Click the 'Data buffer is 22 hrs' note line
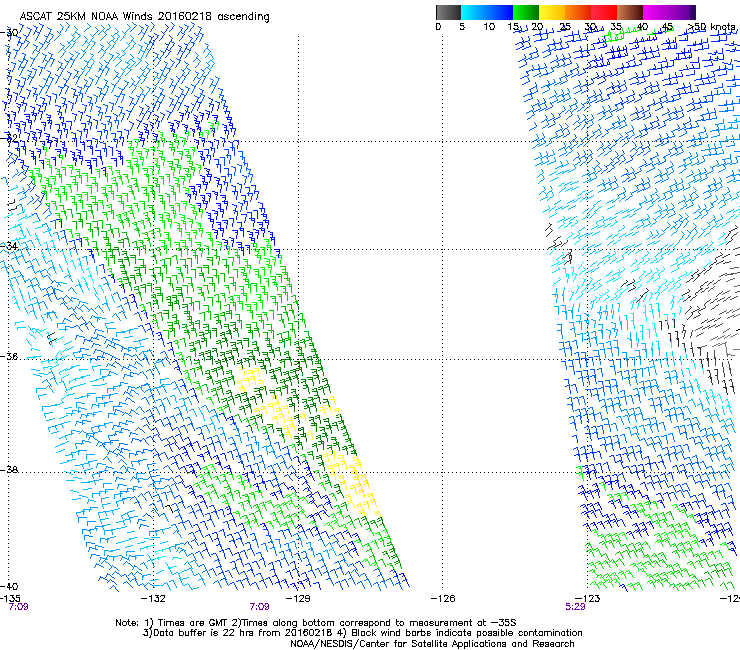Viewport: 740px width, 650px height. pyautogui.click(x=362, y=633)
